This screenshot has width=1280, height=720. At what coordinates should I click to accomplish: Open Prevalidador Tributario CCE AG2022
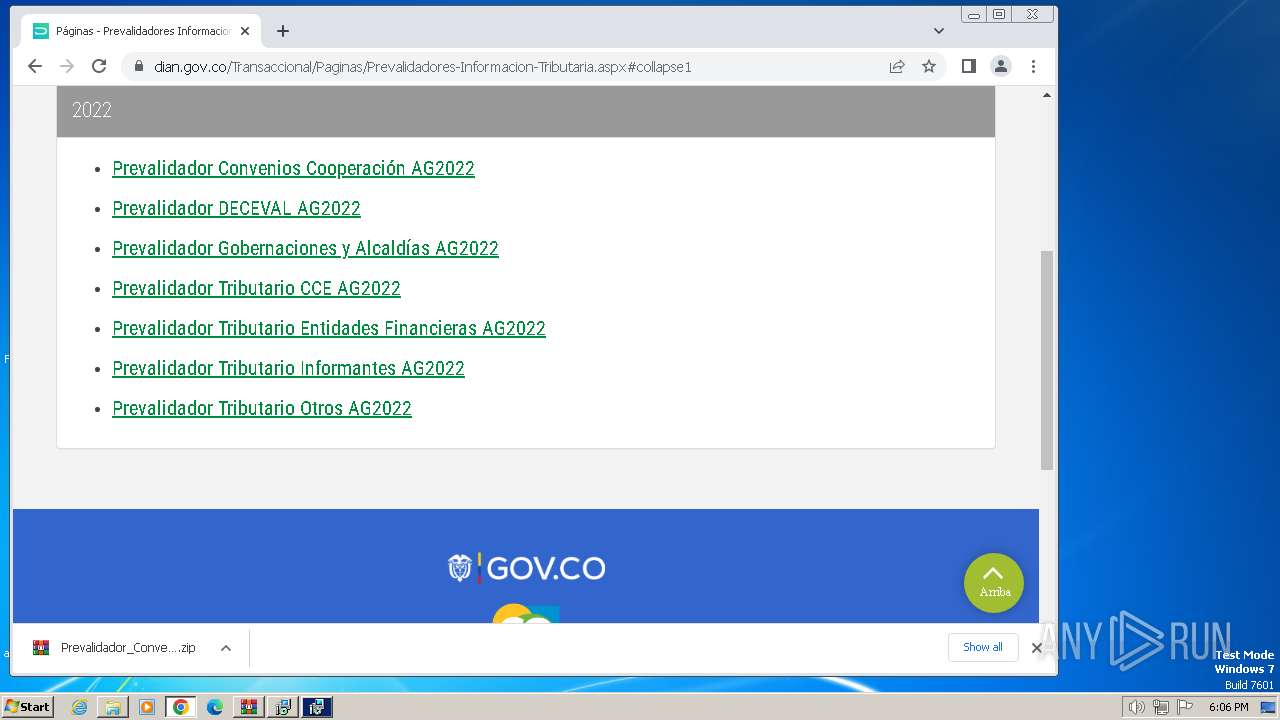point(256,288)
